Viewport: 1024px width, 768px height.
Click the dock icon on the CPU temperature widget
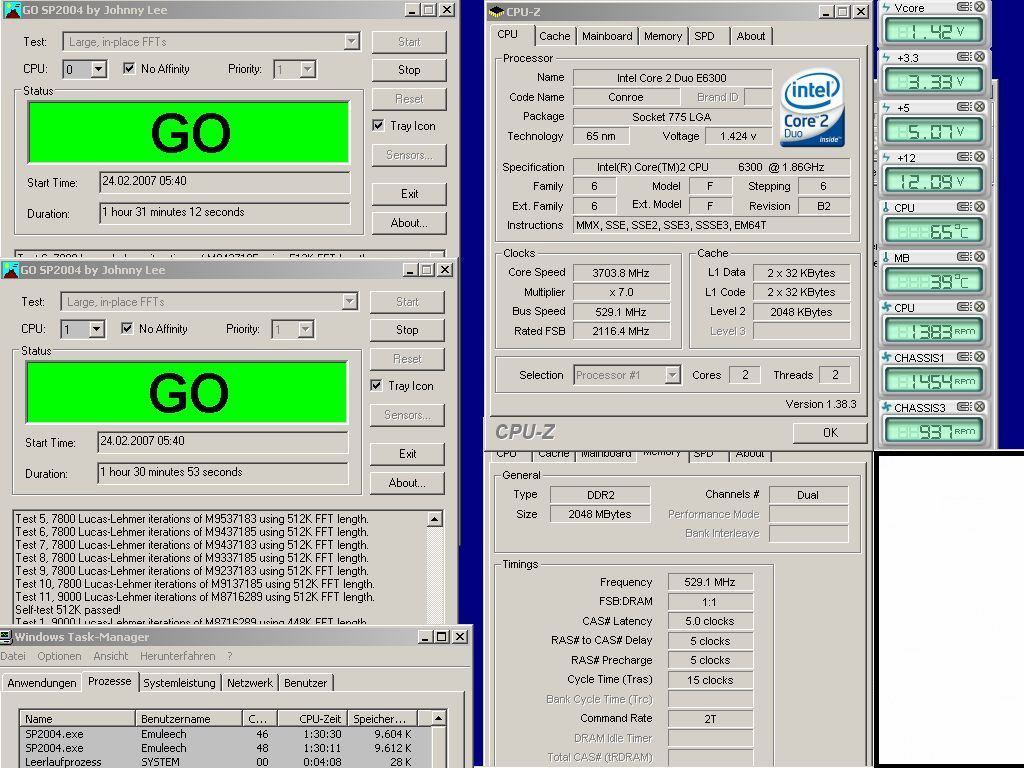click(x=964, y=206)
